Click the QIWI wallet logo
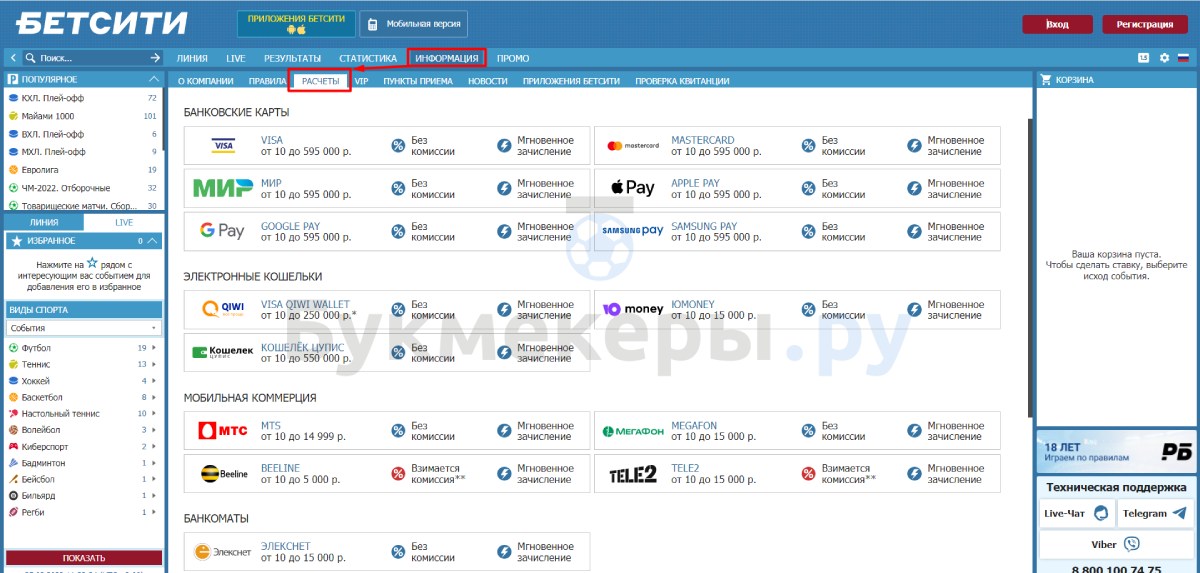 [222, 310]
